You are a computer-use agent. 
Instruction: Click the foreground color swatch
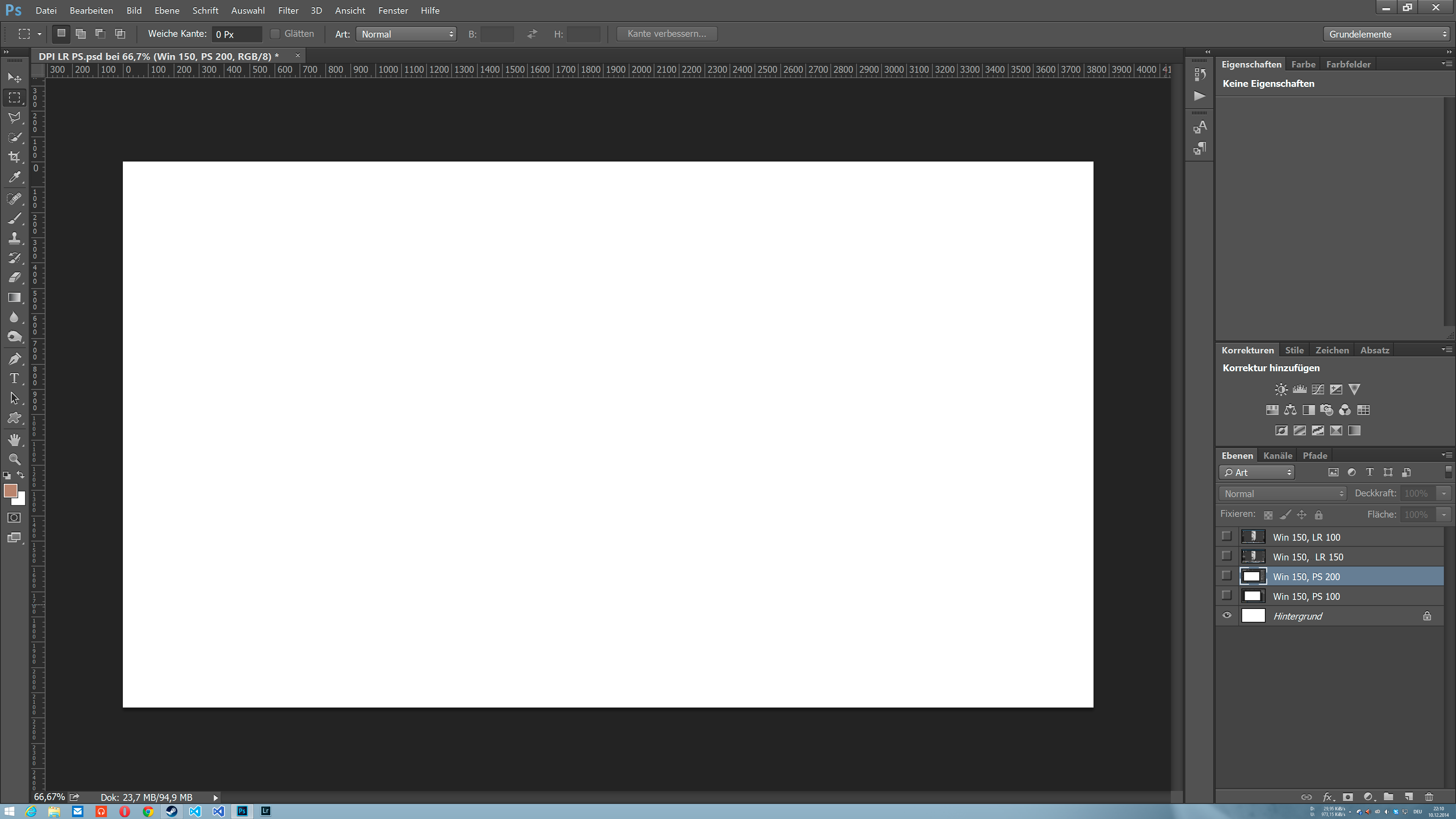[x=9, y=490]
